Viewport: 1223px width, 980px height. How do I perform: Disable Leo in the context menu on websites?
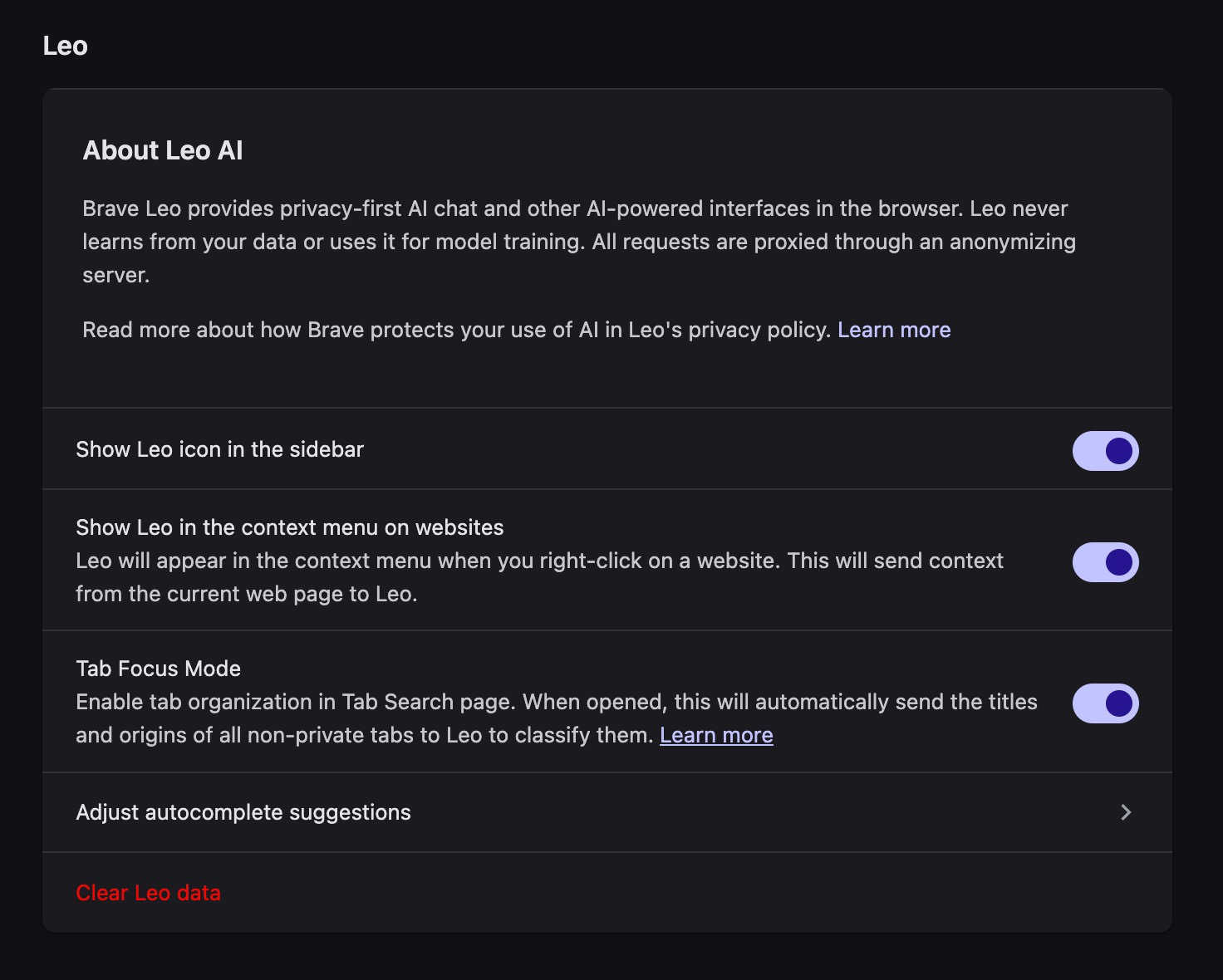point(1105,562)
